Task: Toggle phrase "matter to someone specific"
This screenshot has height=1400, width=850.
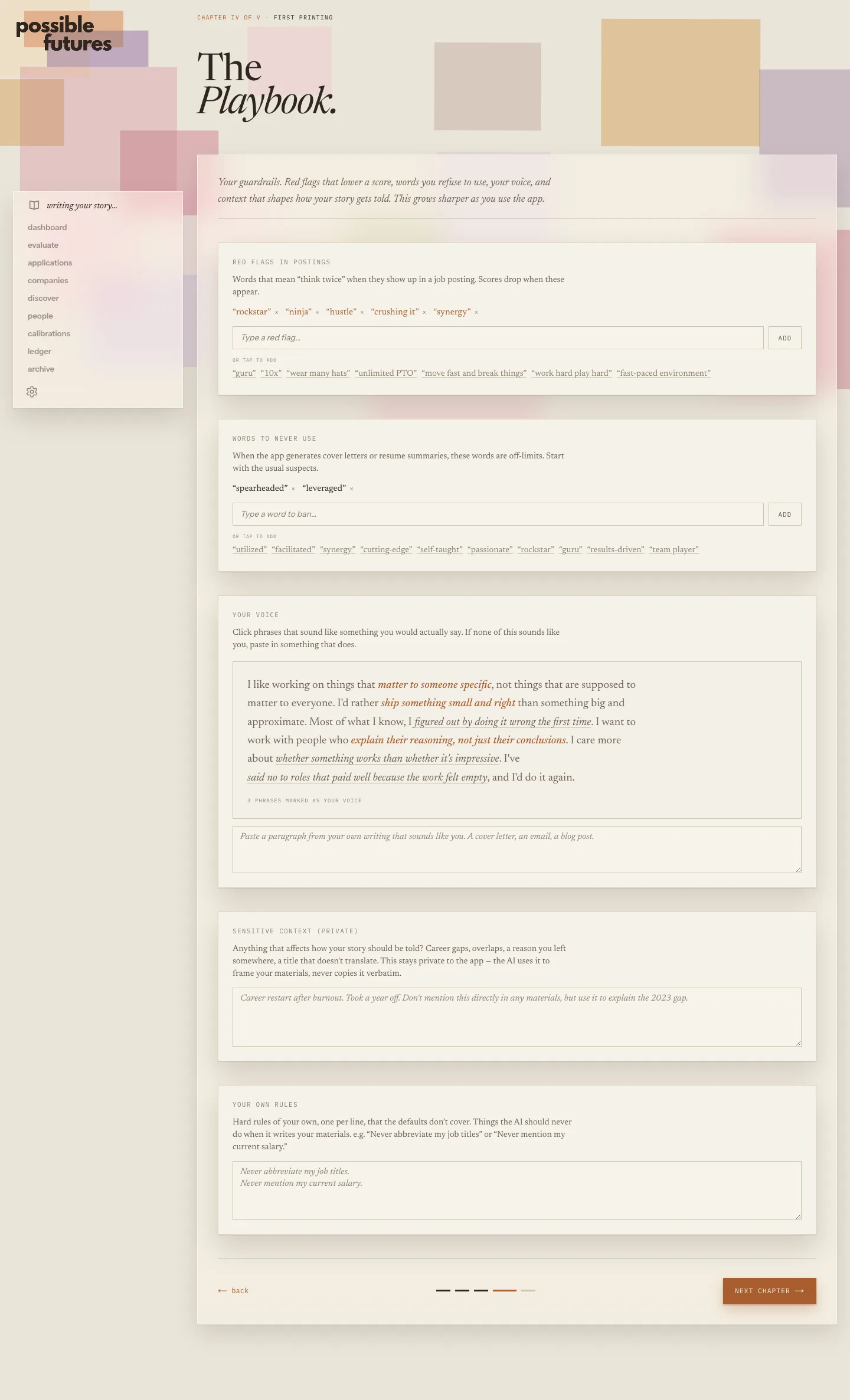Action: [434, 684]
